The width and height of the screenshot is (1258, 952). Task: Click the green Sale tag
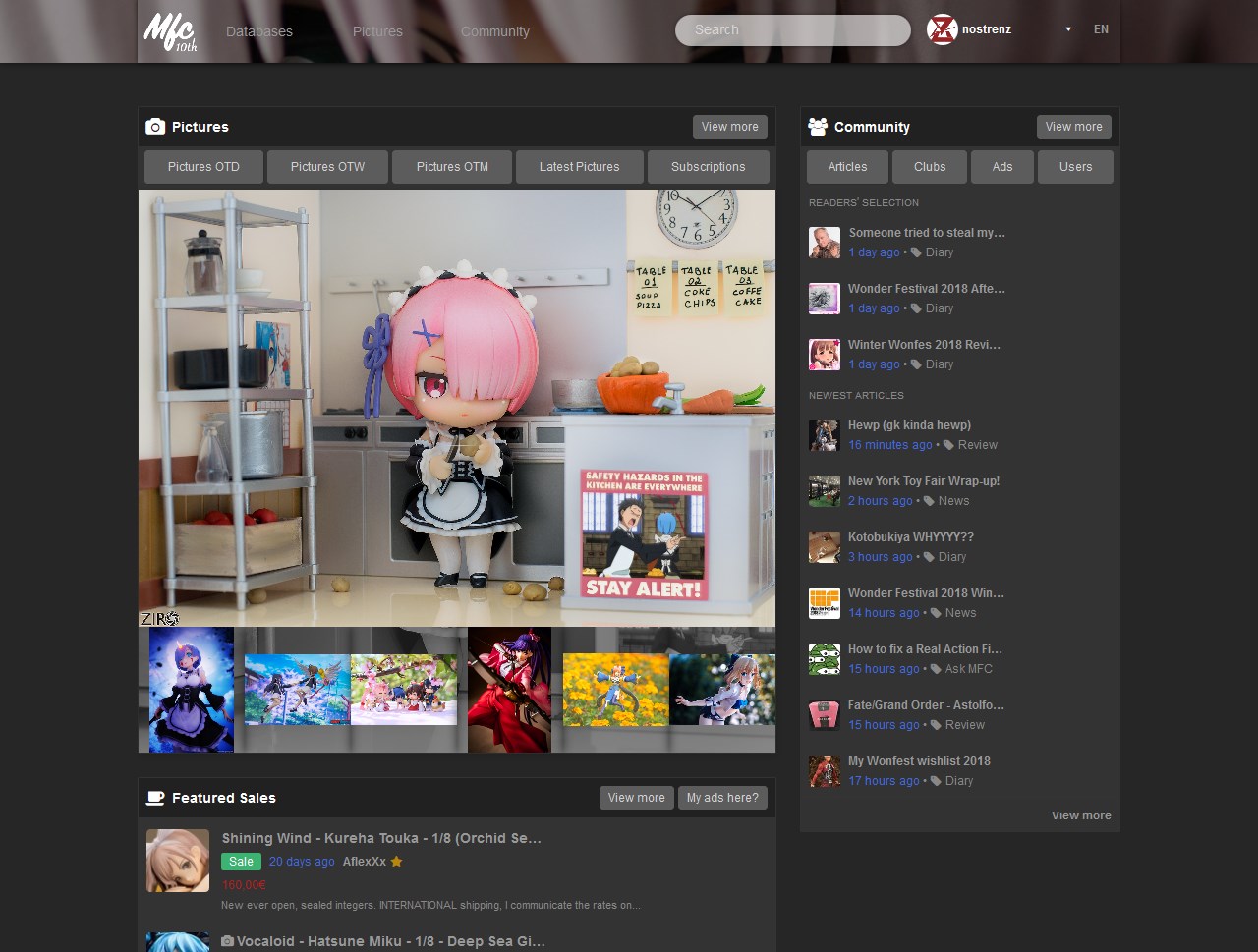pyautogui.click(x=242, y=862)
